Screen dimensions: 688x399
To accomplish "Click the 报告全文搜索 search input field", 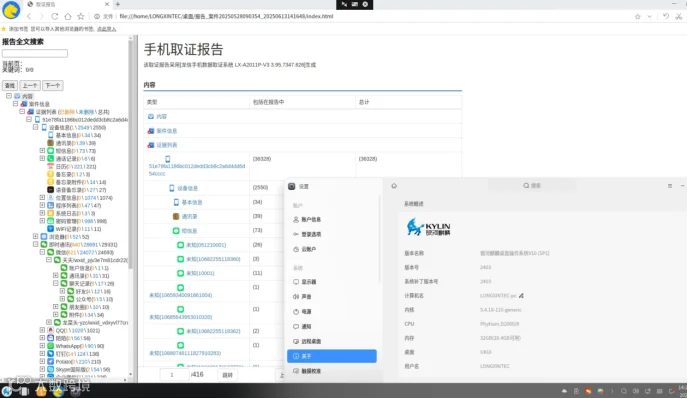I will pos(35,54).
